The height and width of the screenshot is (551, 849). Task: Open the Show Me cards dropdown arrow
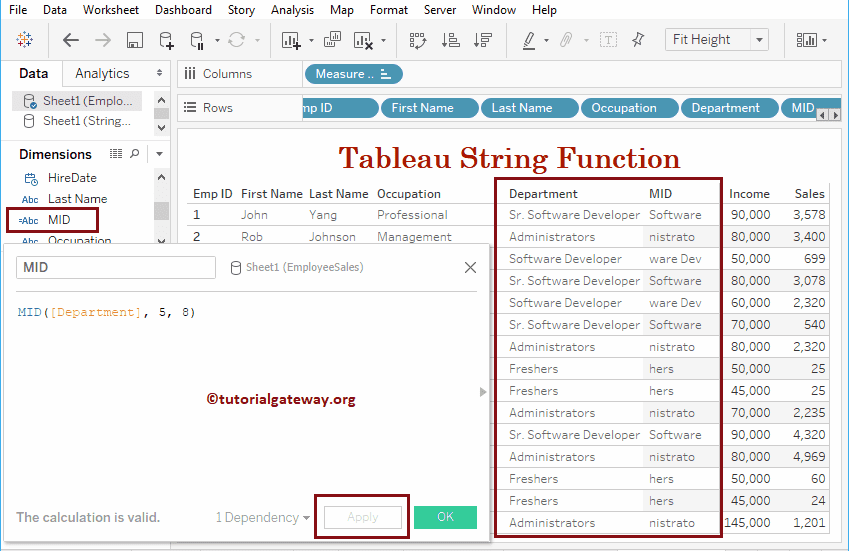point(825,41)
